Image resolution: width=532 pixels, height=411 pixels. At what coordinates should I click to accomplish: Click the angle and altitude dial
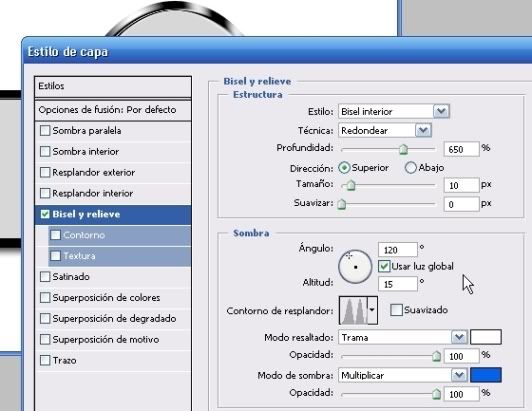point(355,267)
